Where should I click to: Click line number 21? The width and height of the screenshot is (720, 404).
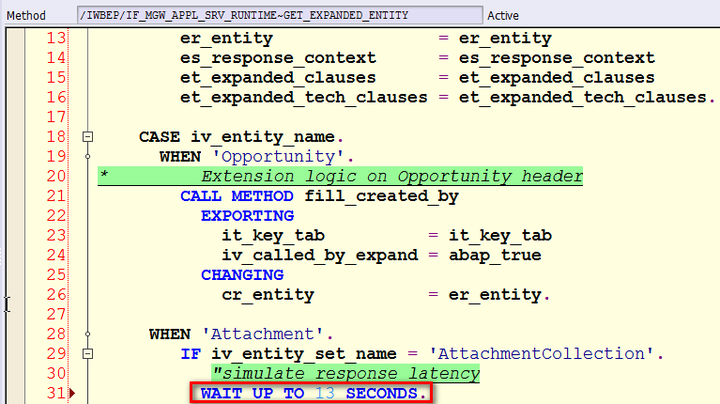click(56, 196)
